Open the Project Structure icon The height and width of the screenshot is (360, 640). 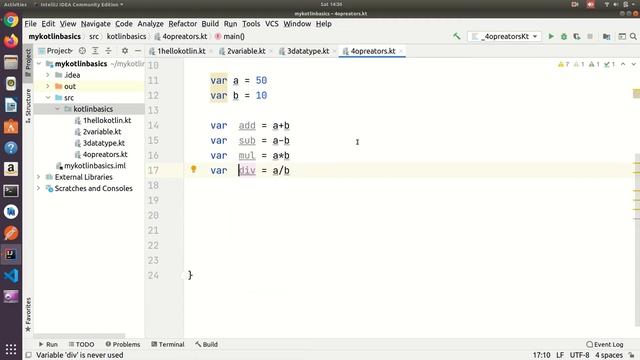607,36
